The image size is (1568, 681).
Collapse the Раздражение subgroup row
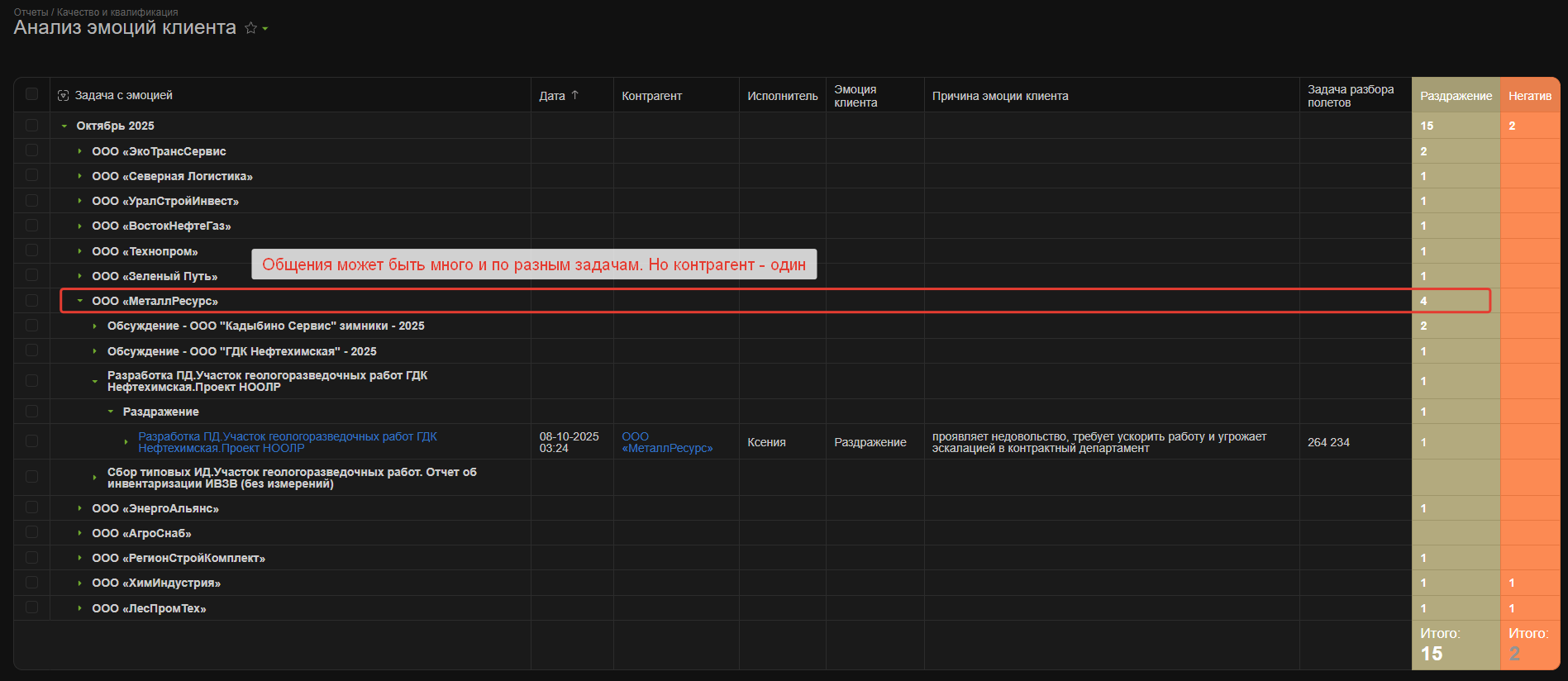(111, 412)
